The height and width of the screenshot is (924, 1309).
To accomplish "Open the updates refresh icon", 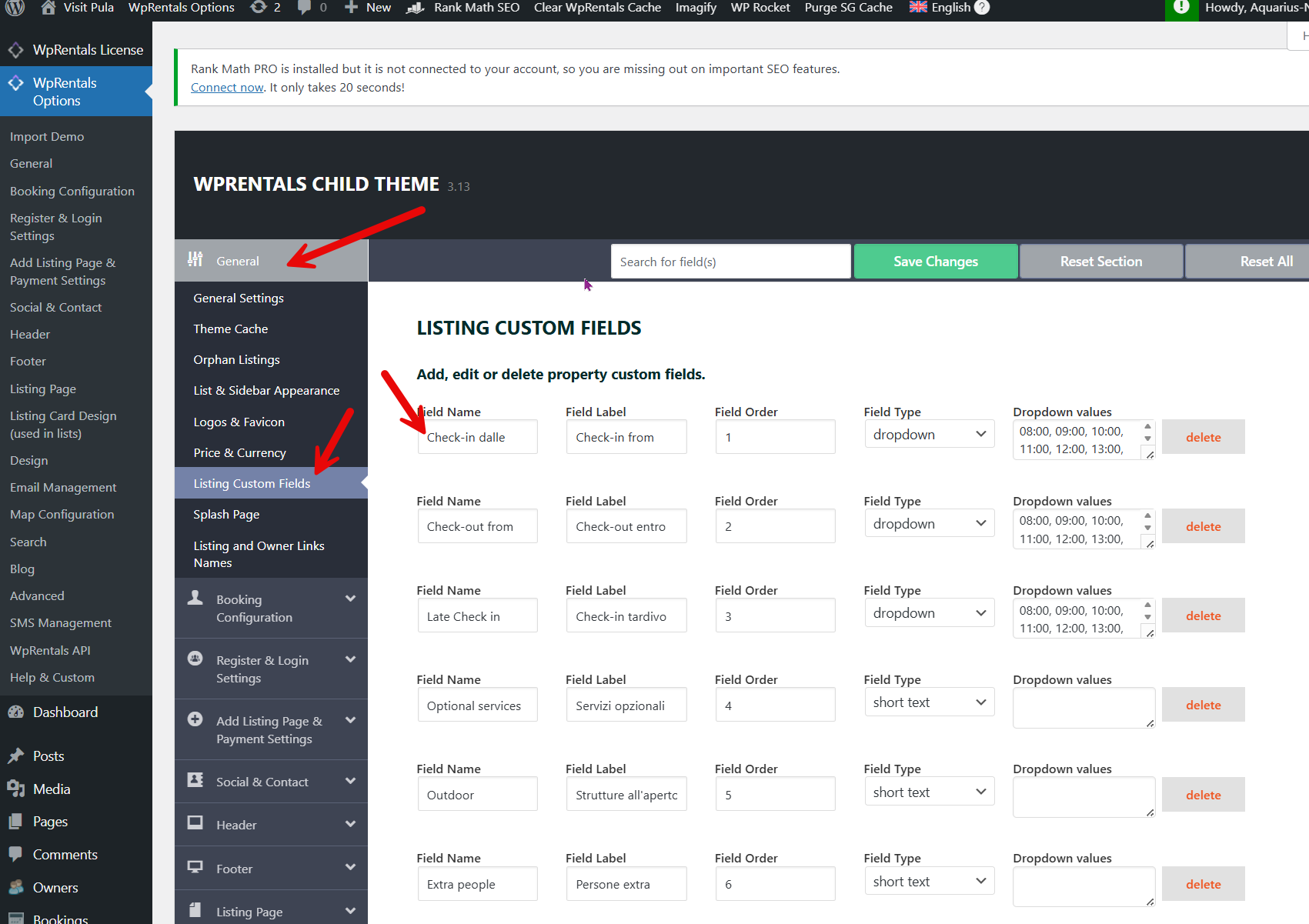I will tap(259, 7).
